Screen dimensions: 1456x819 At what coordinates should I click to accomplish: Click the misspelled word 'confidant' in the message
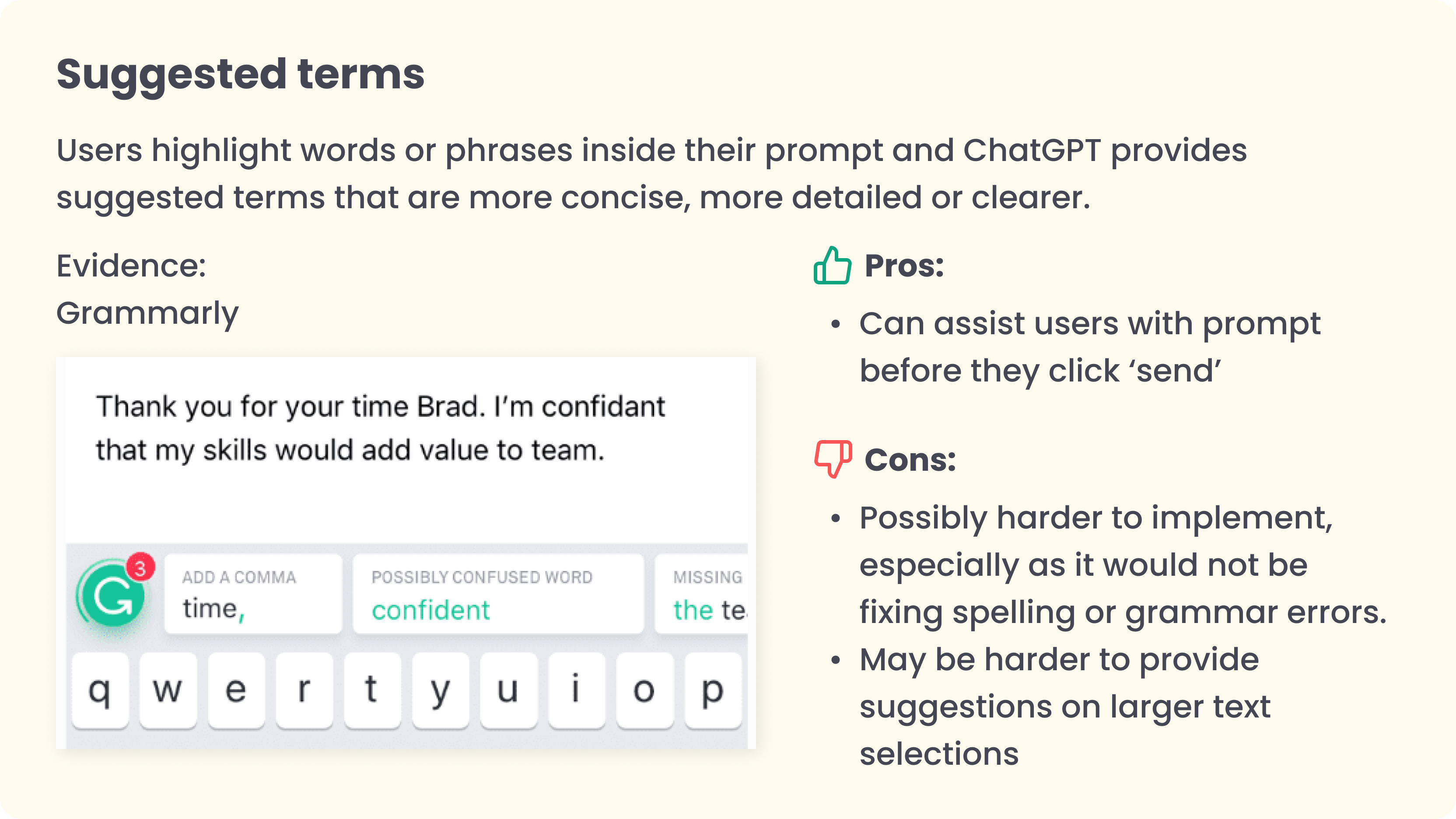pos(602,406)
